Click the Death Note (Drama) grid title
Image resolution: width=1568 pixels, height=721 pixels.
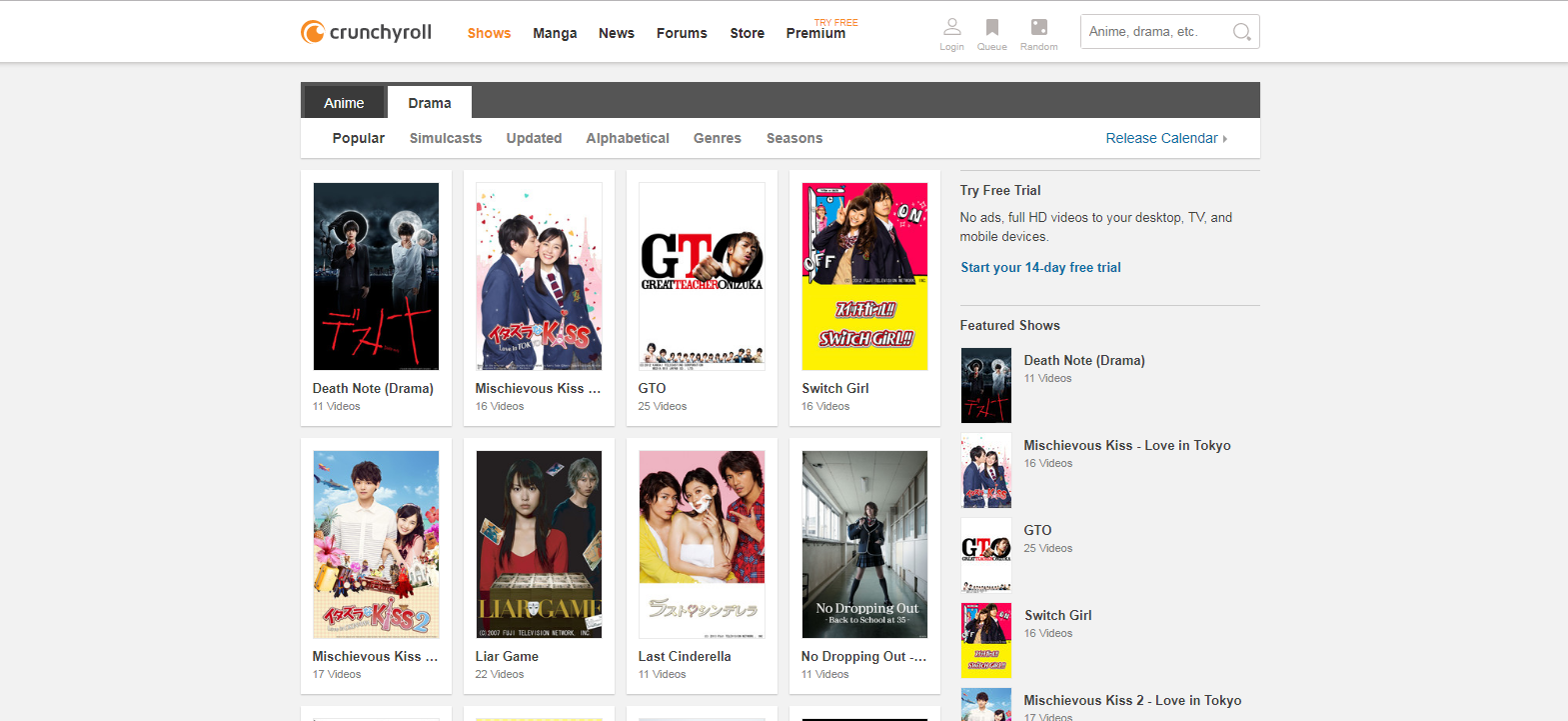pos(373,388)
